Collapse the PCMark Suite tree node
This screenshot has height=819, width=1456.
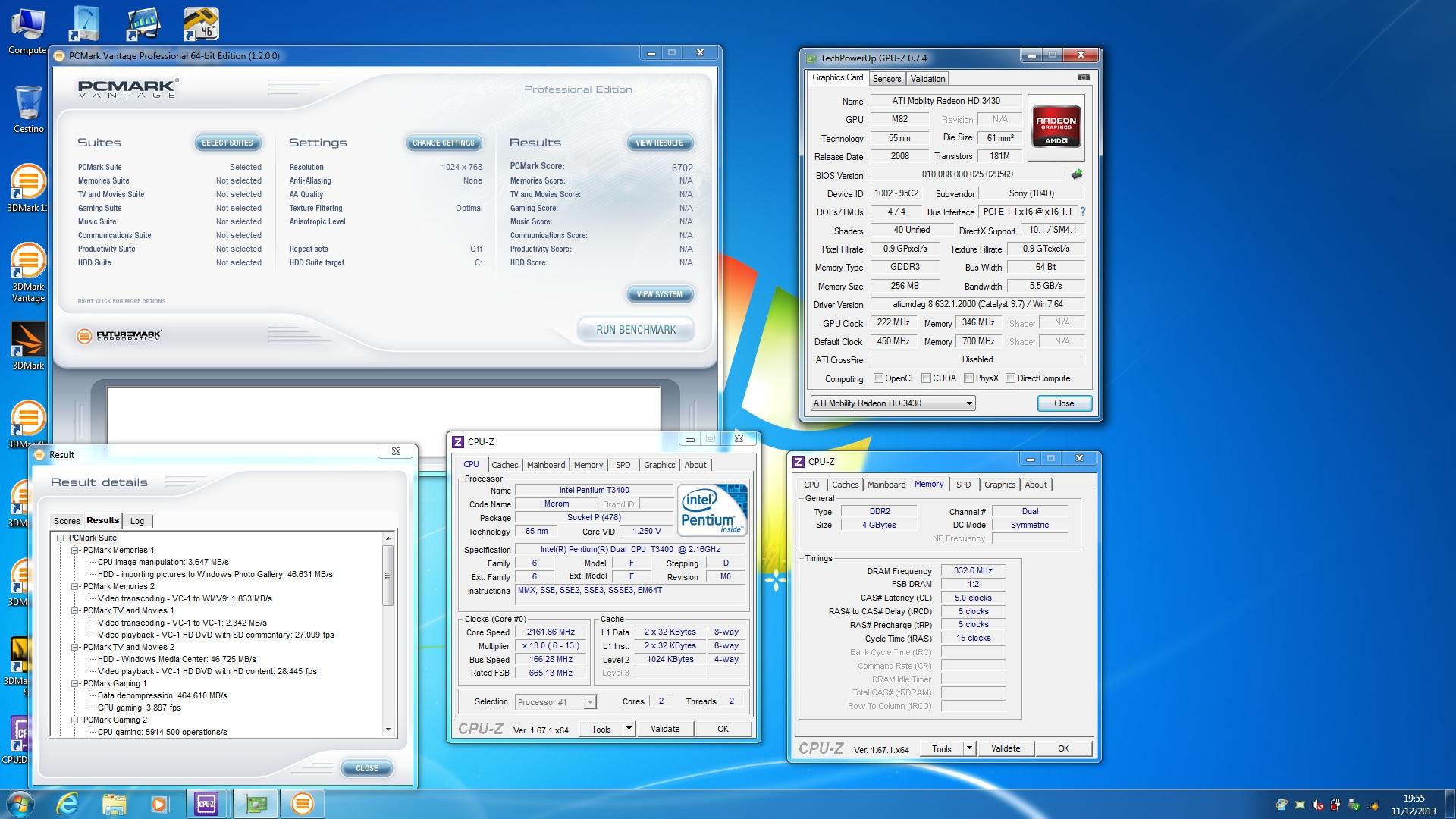pyautogui.click(x=61, y=538)
